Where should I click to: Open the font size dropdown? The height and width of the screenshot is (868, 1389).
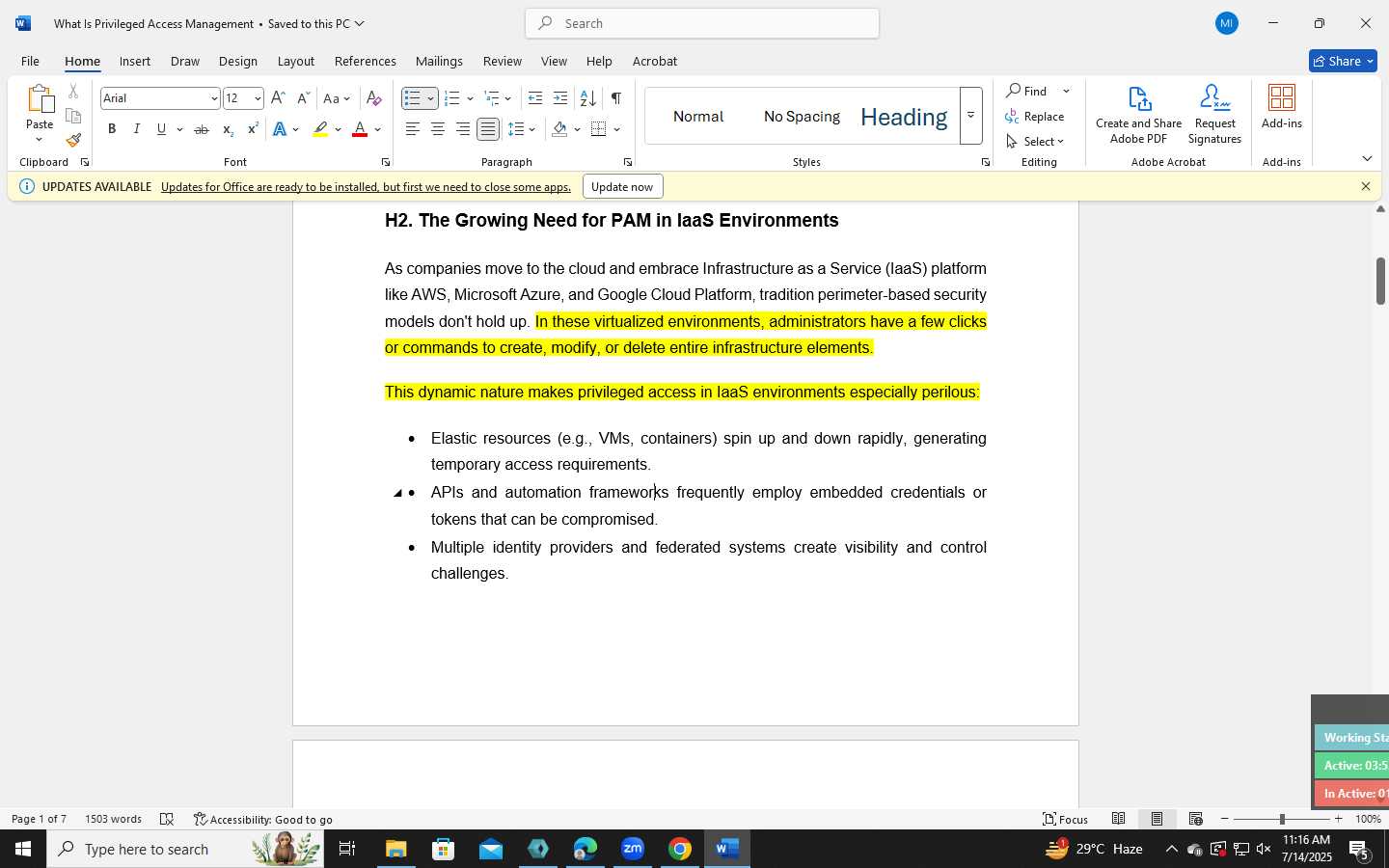point(258,98)
